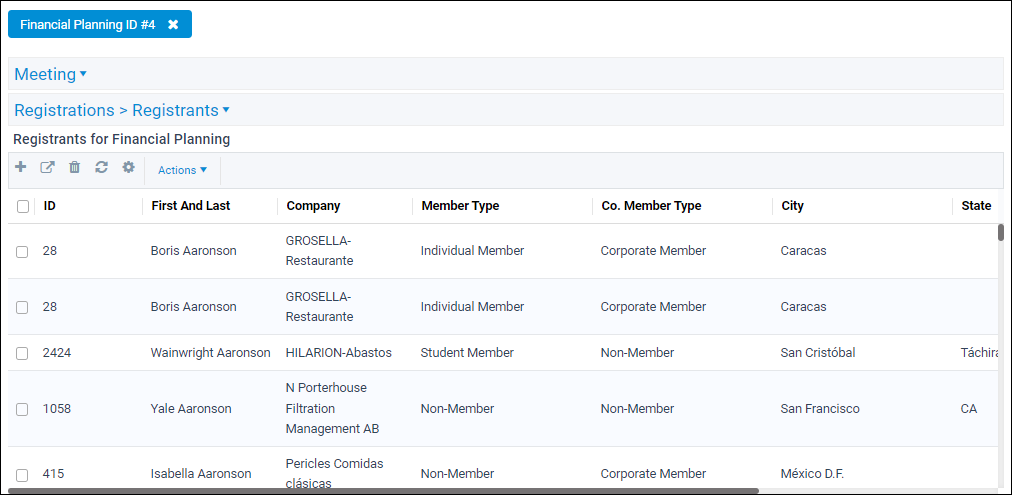Click HILARION-Abastos company cell
Screen dimensions: 1012x495
338,353
